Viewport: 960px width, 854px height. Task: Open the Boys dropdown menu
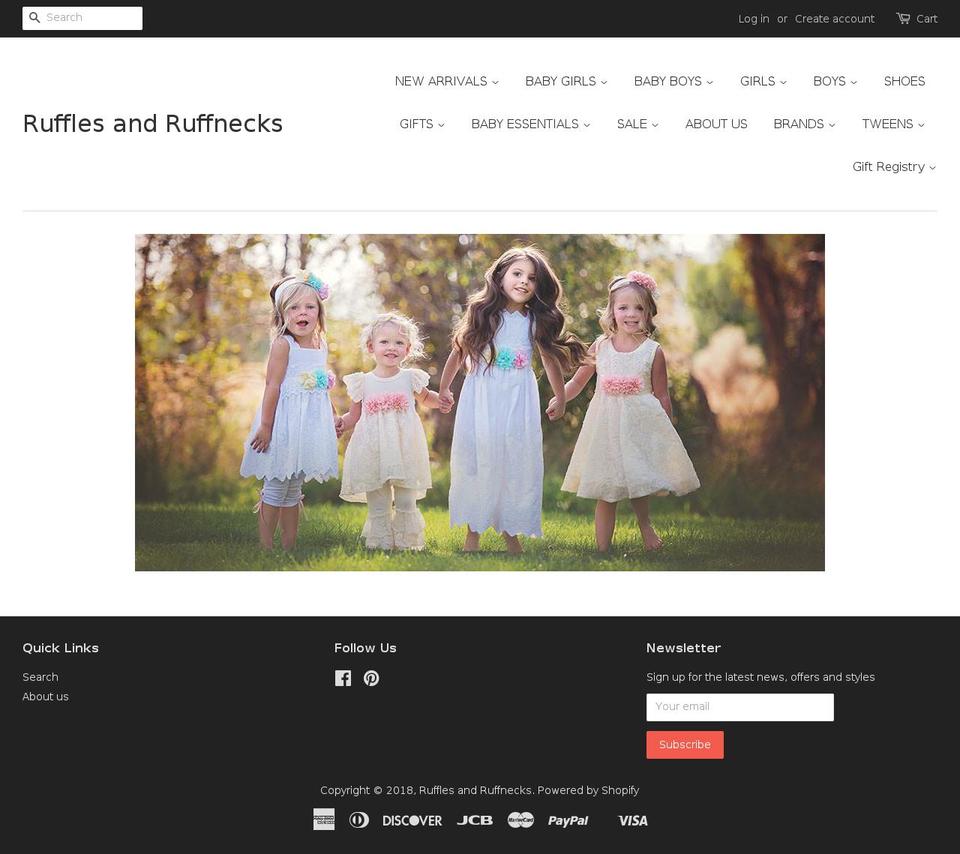point(835,81)
